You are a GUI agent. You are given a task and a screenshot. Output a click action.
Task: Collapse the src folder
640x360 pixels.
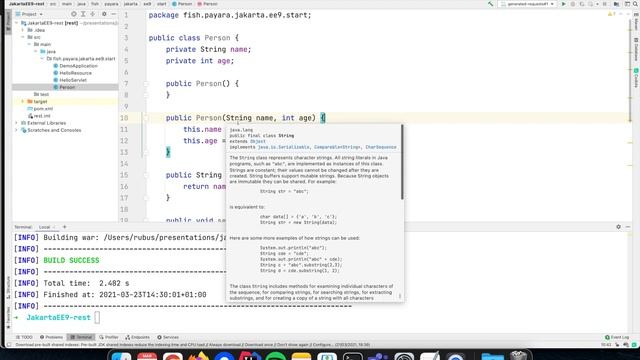[x=23, y=37]
